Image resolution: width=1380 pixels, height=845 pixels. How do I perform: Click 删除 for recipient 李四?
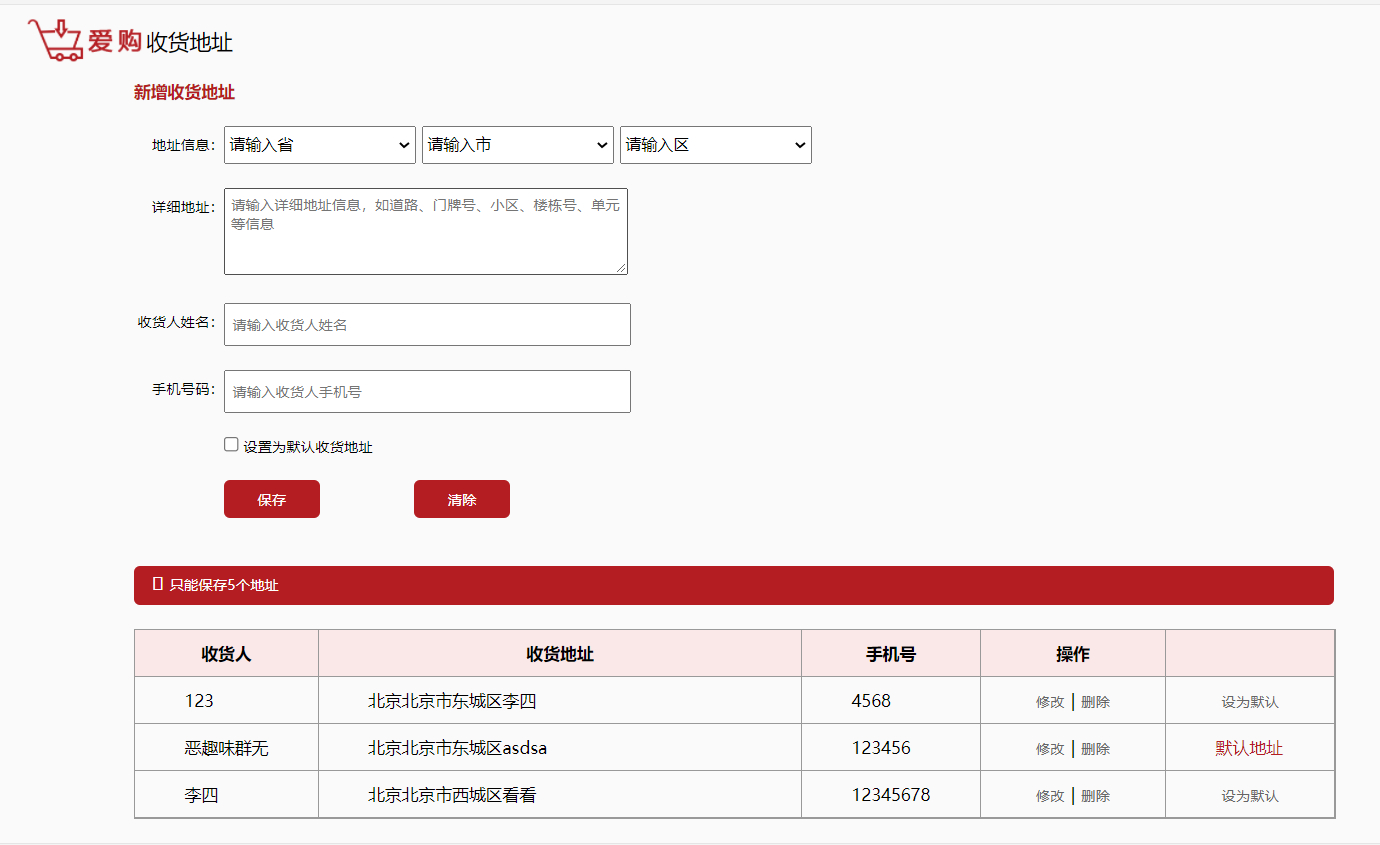[1096, 795]
